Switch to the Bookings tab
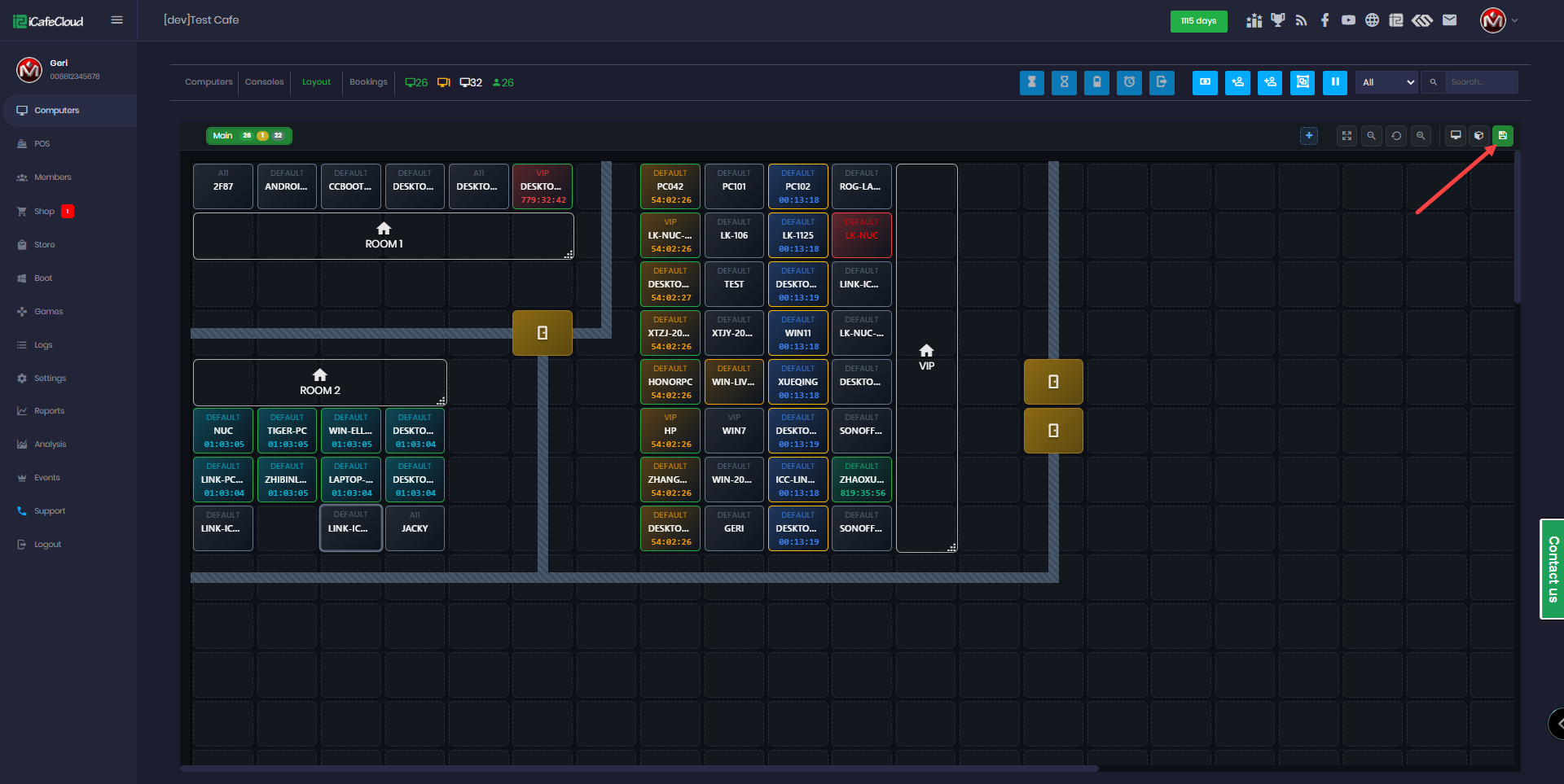This screenshot has width=1564, height=784. (x=368, y=82)
